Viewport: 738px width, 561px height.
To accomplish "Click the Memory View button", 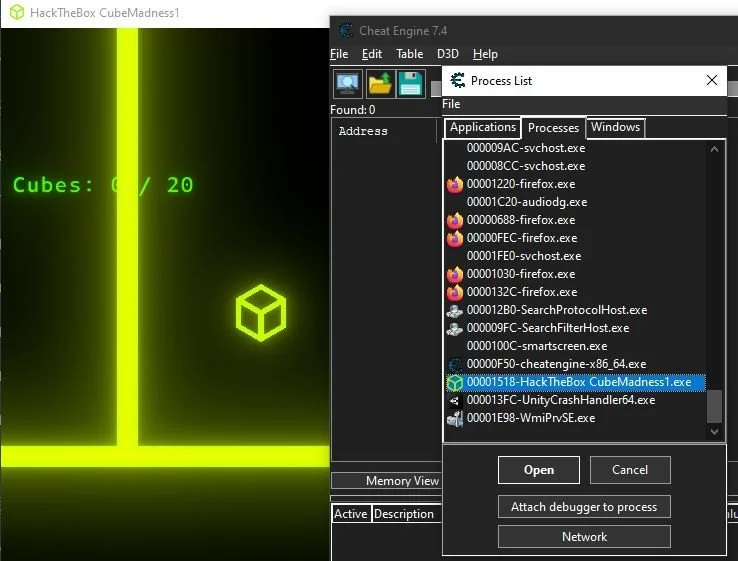I will click(402, 481).
